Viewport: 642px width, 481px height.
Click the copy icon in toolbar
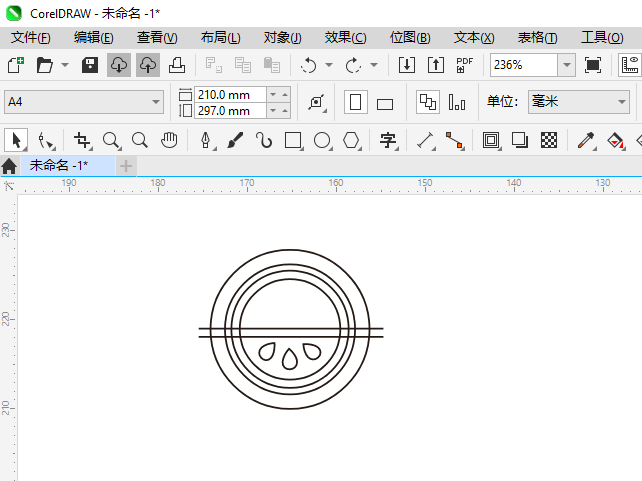(243, 65)
